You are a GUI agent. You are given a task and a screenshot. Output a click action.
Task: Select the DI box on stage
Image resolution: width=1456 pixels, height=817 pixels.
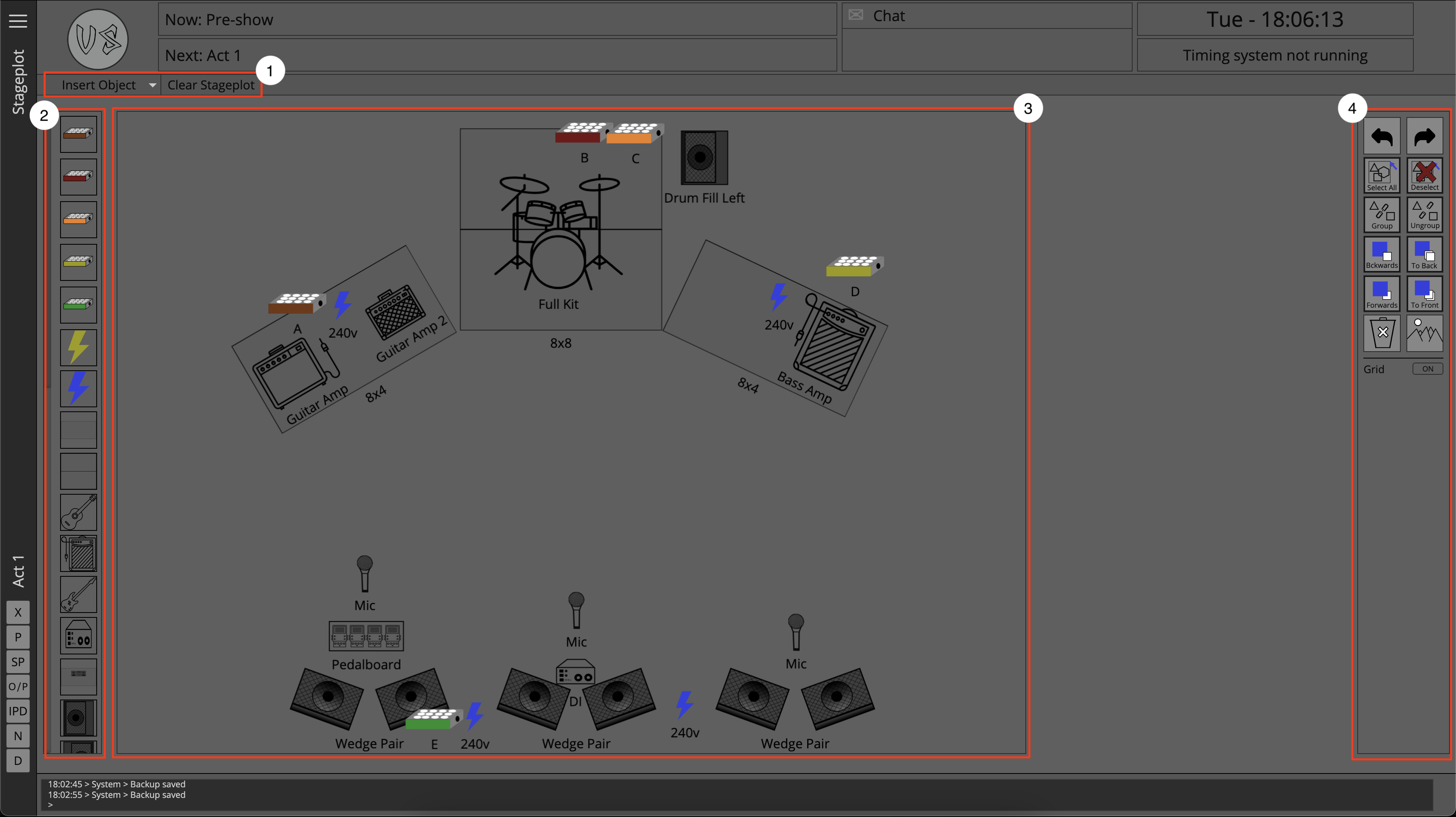[x=575, y=673]
